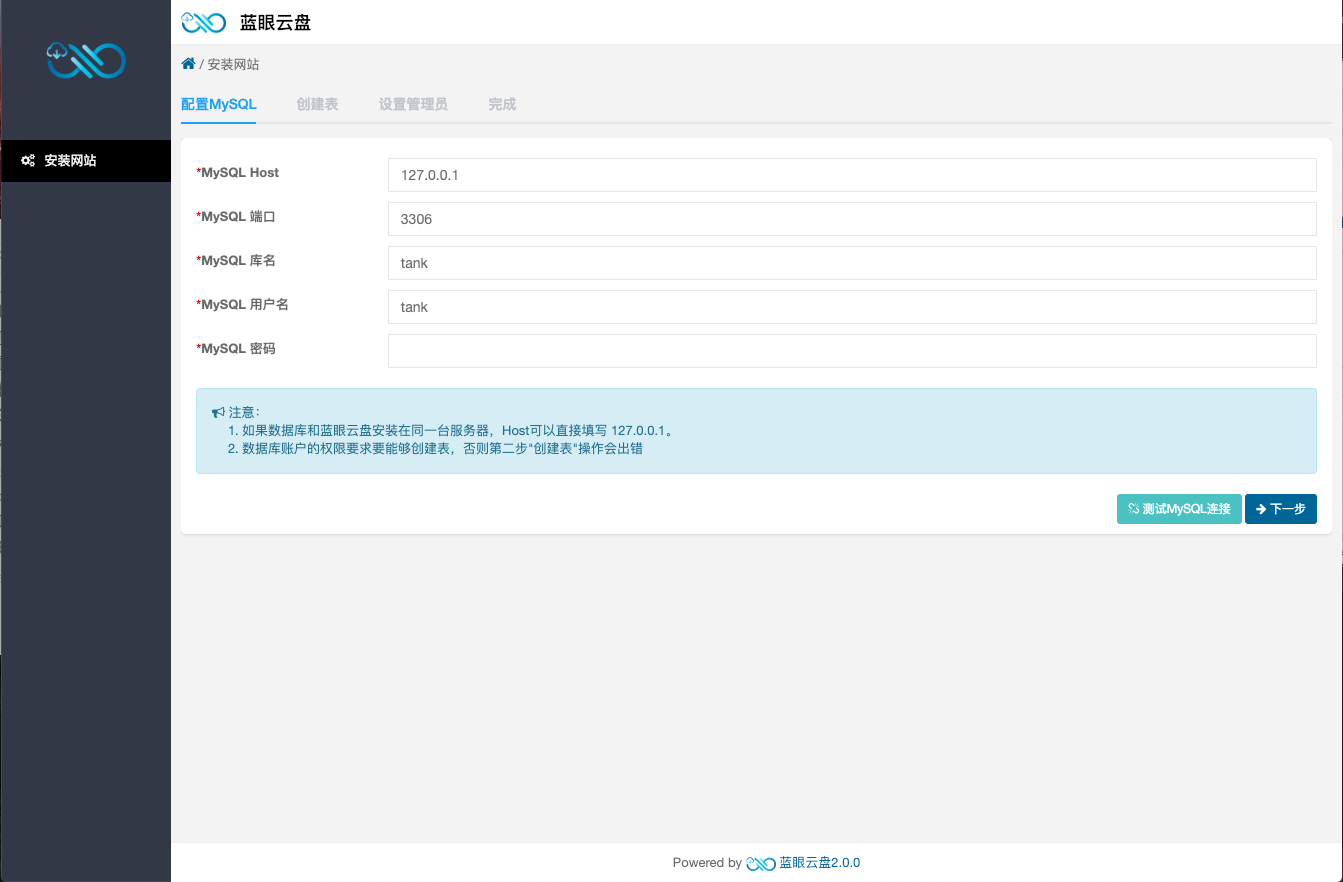Screen dimensions: 1343x882
Task: Click the gears icon beside 安装网站 in the sidebar
Action: [29, 160]
